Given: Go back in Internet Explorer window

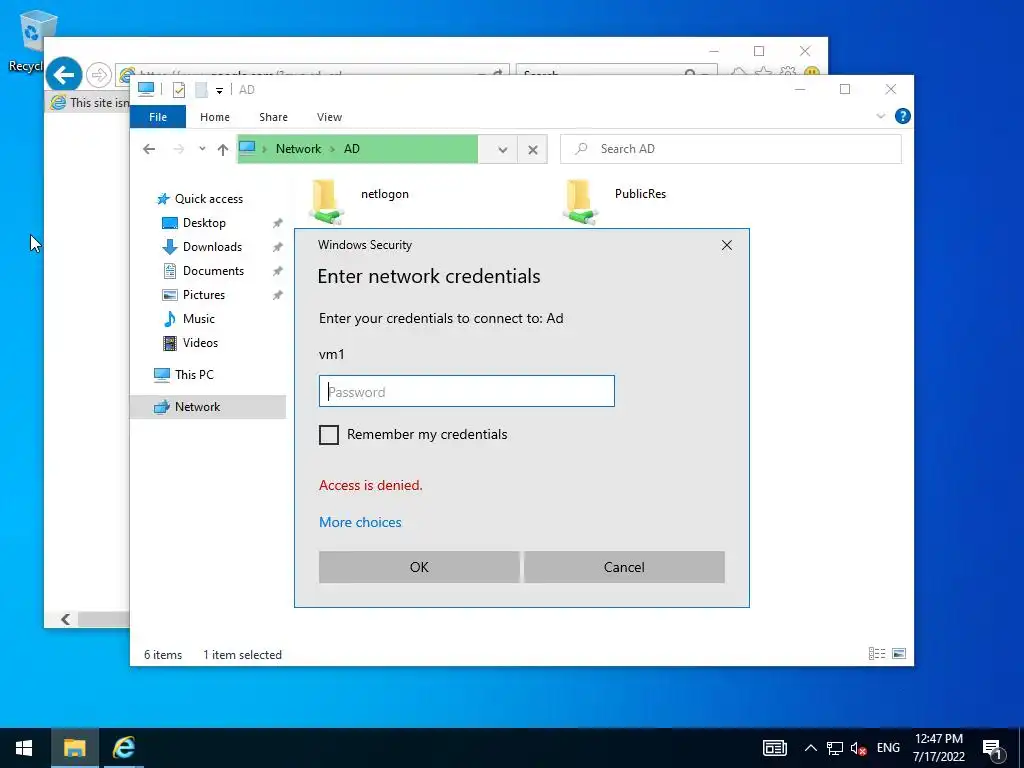Looking at the screenshot, I should 64,74.
